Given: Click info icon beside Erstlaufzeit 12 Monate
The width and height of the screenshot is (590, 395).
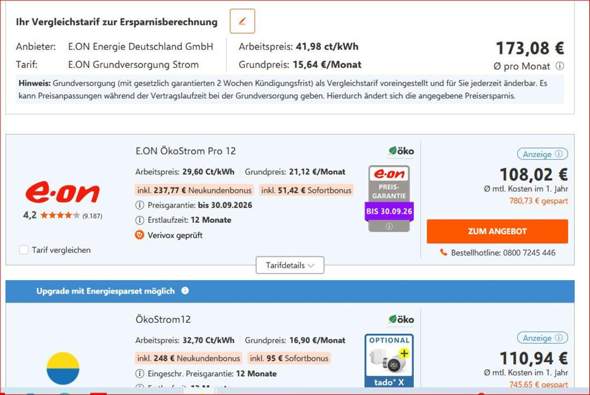Looking at the screenshot, I should 140,220.
